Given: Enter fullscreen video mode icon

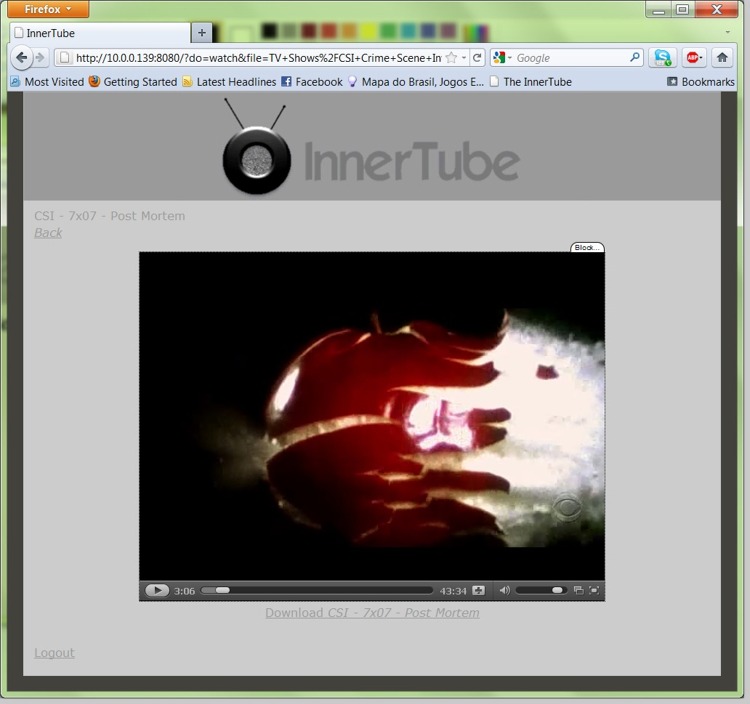Looking at the screenshot, I should [x=594, y=590].
